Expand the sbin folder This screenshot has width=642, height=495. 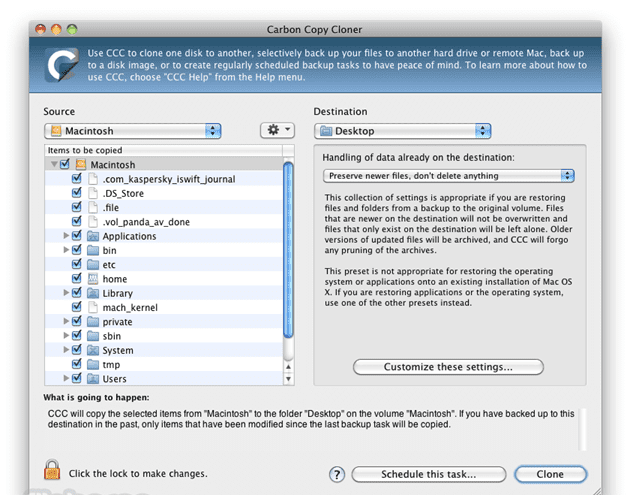click(x=66, y=335)
